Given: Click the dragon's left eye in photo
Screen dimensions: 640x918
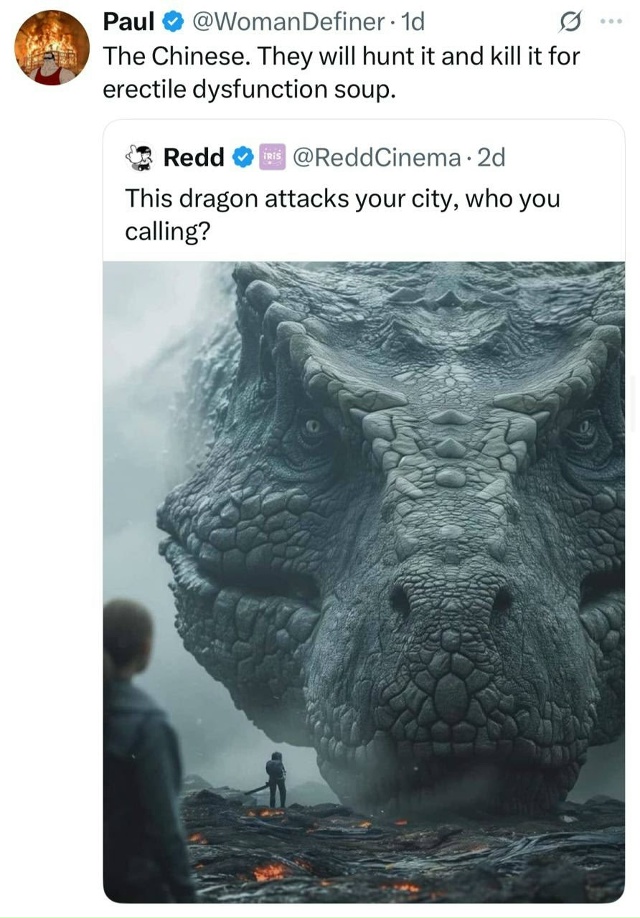Looking at the screenshot, I should (x=313, y=426).
